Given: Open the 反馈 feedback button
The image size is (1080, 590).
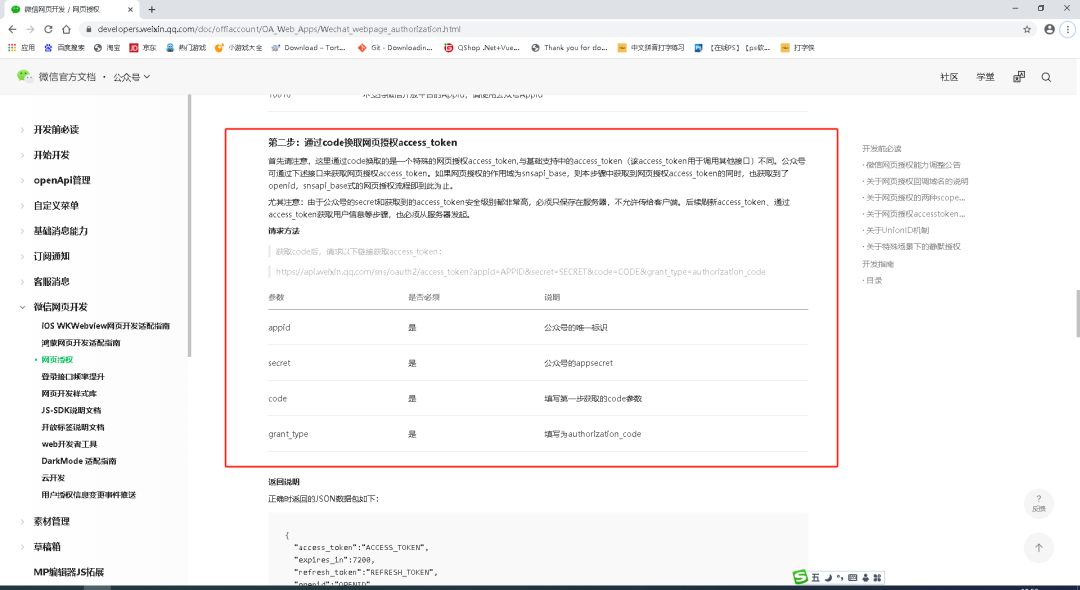Looking at the screenshot, I should coord(1038,503).
